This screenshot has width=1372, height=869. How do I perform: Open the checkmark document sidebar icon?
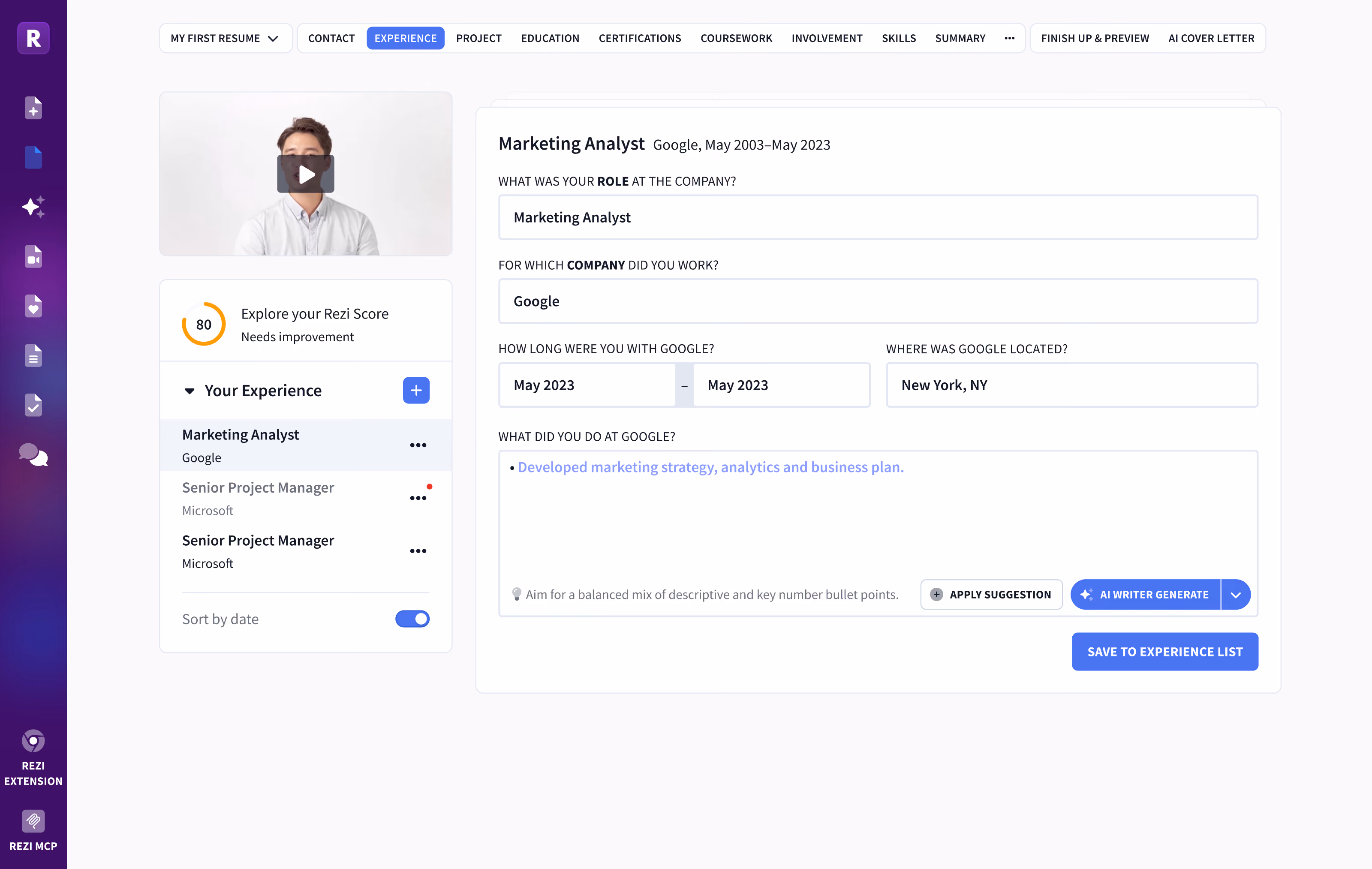click(x=33, y=405)
